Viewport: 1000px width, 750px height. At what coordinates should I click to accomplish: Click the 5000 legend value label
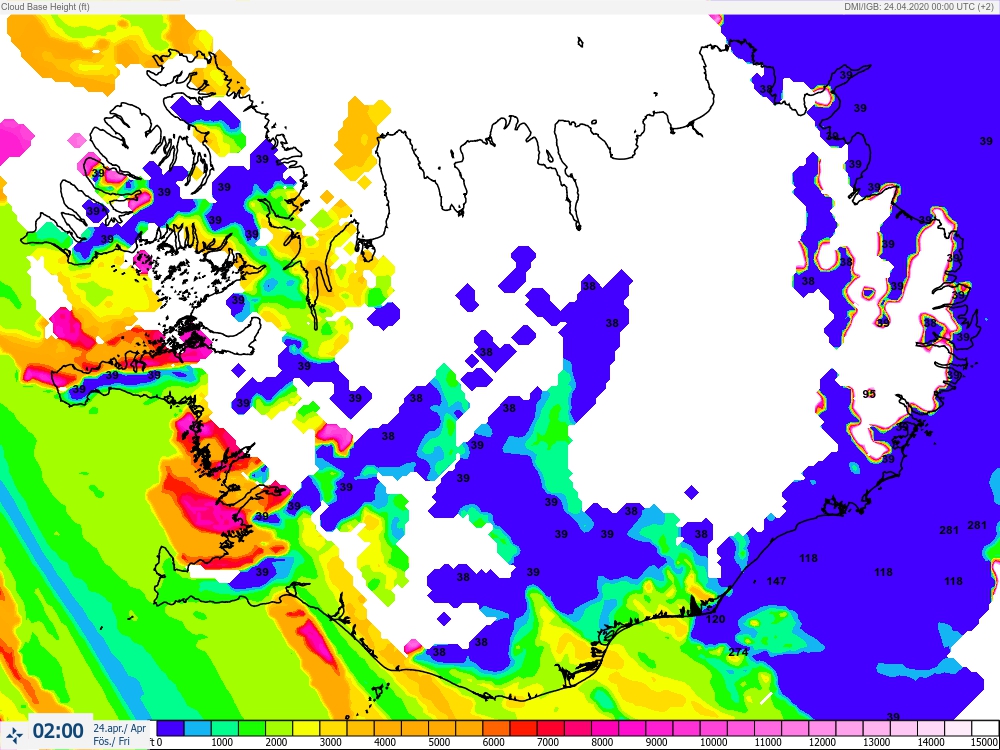pyautogui.click(x=441, y=742)
